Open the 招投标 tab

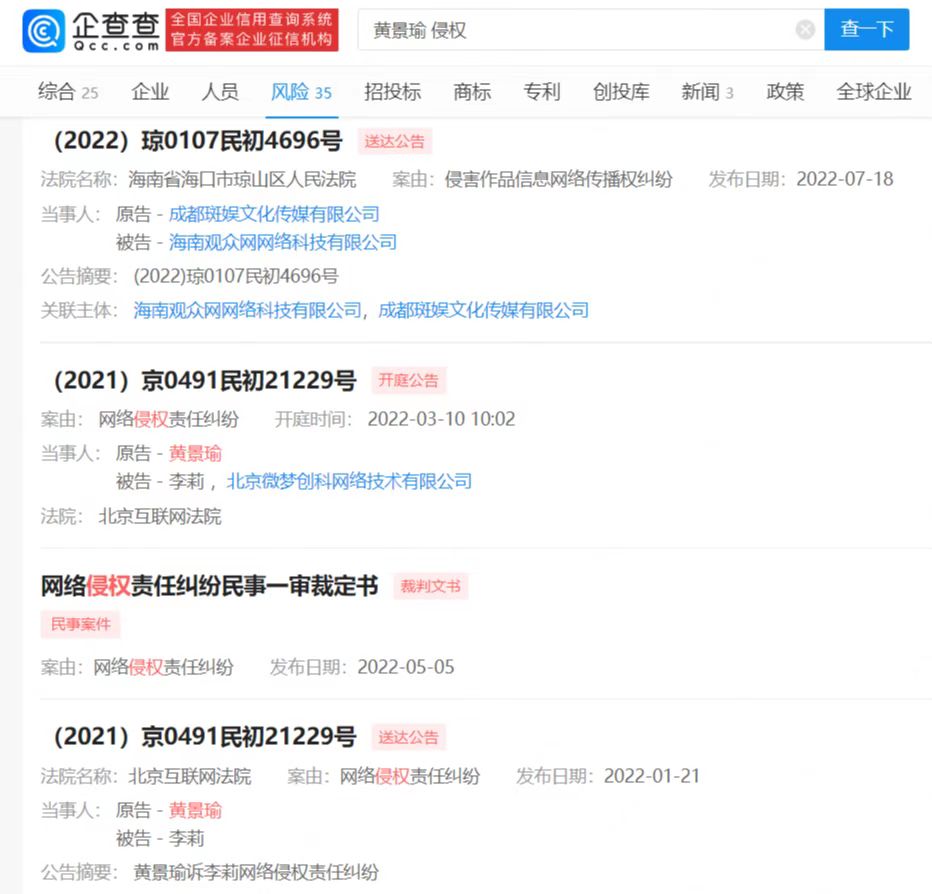392,92
